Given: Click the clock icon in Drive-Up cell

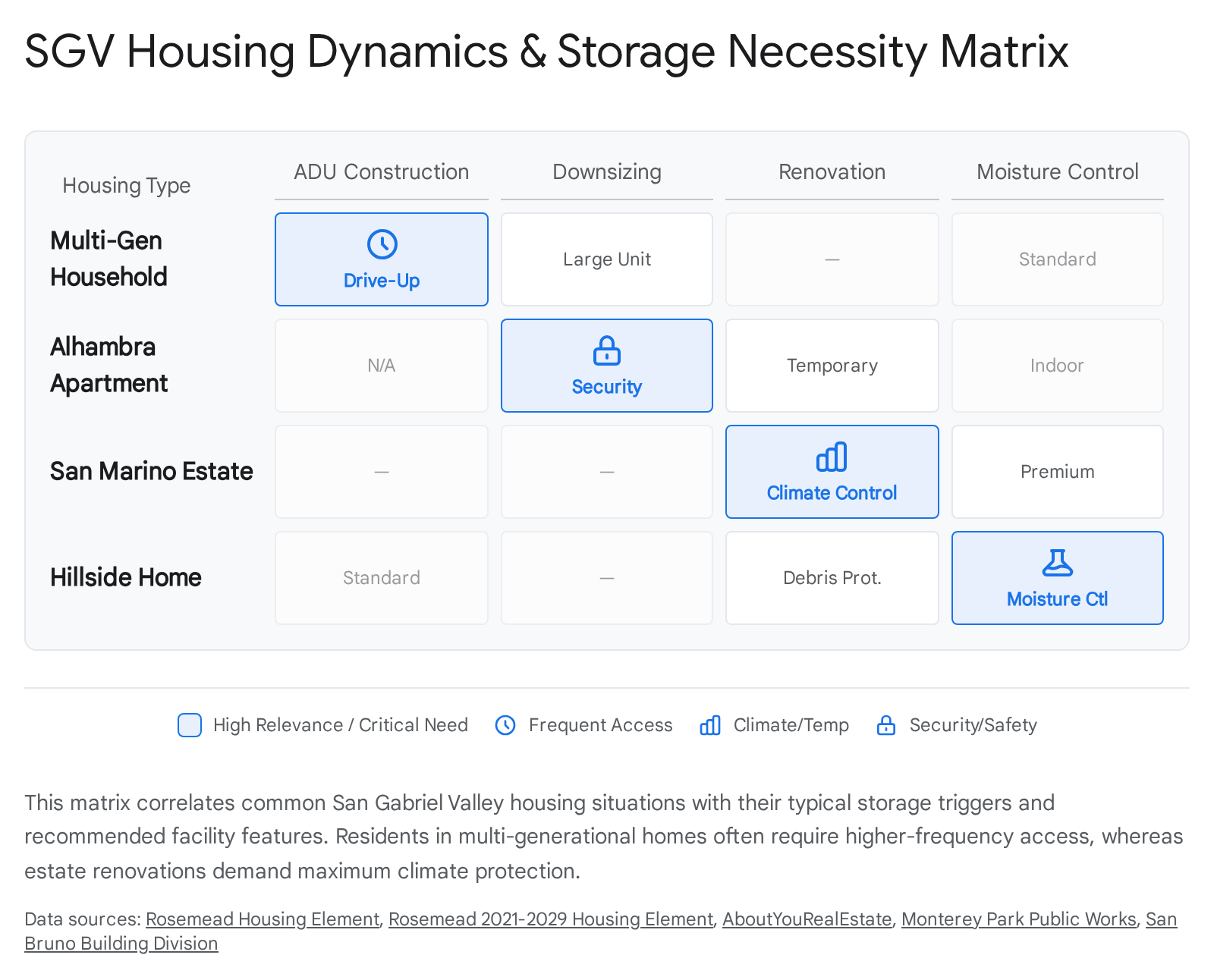Looking at the screenshot, I should (x=382, y=244).
